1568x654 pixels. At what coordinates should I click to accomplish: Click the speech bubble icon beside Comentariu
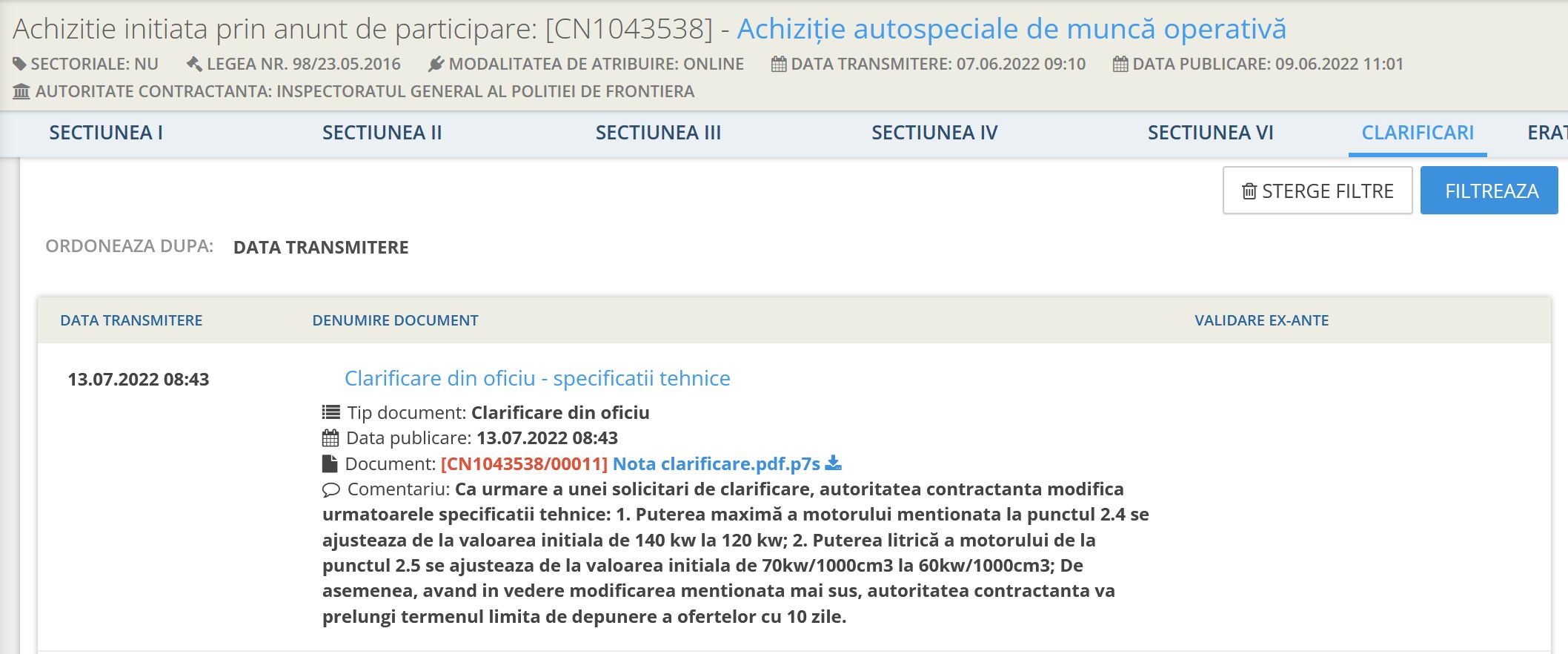click(331, 490)
